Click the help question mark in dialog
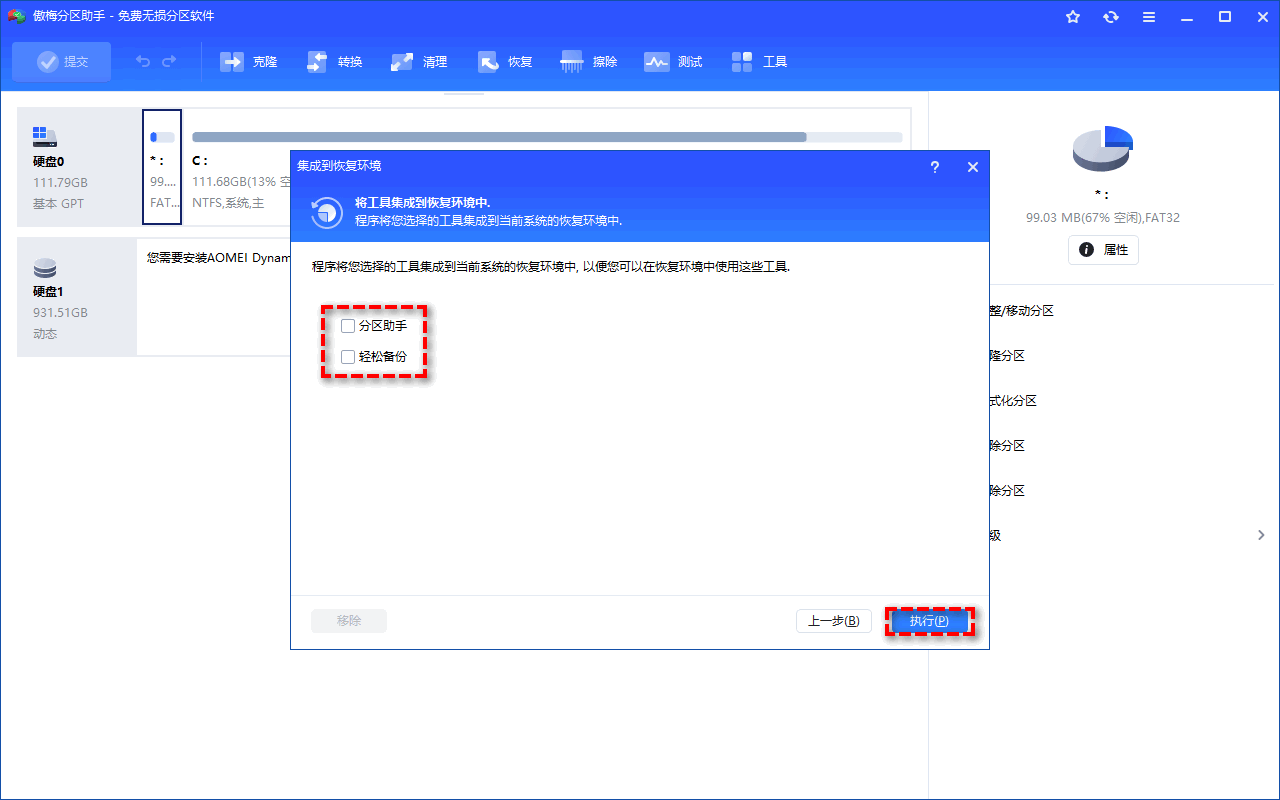The image size is (1280, 800). coord(934,167)
